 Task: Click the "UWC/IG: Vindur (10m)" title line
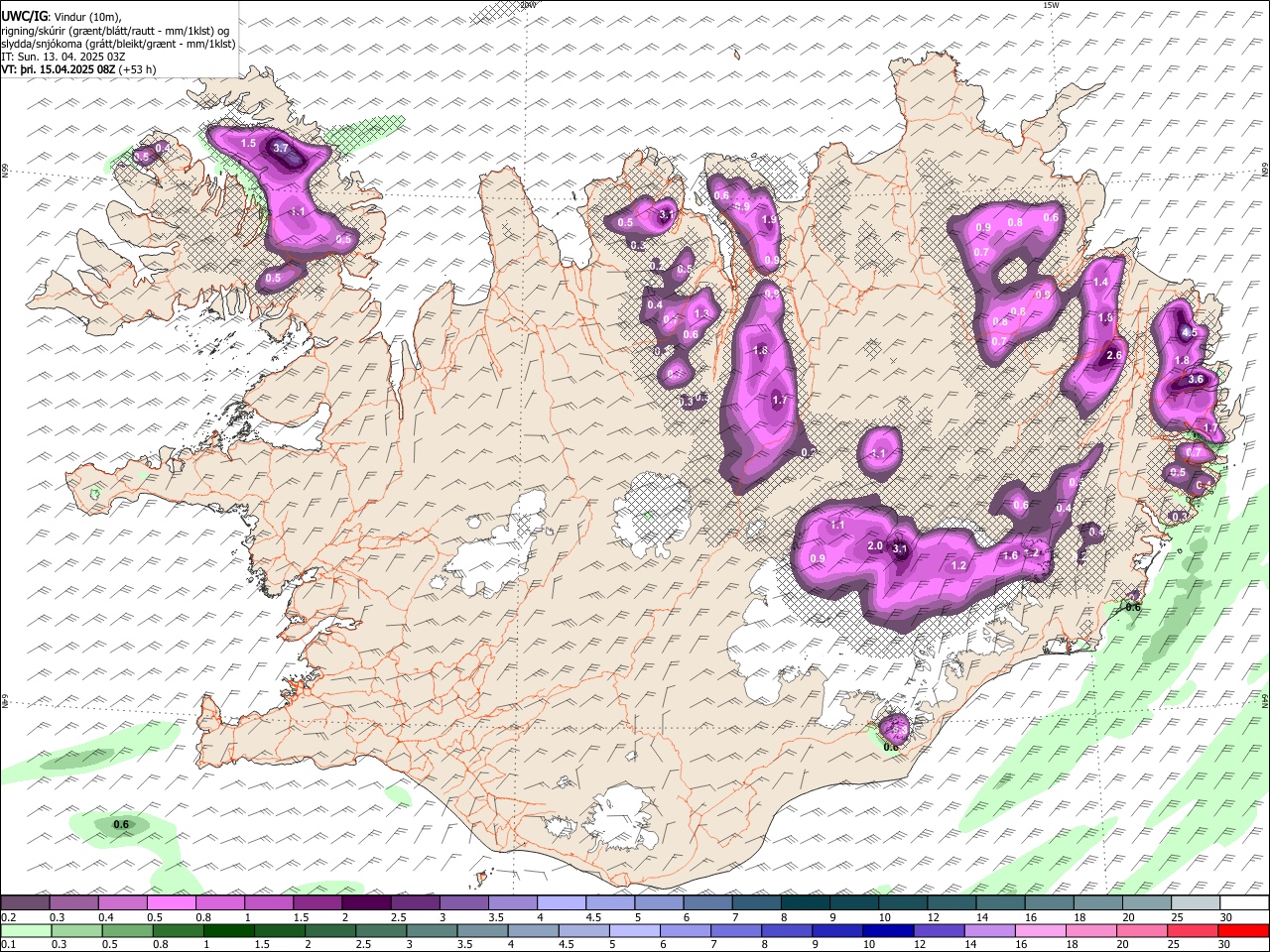[x=62, y=16]
